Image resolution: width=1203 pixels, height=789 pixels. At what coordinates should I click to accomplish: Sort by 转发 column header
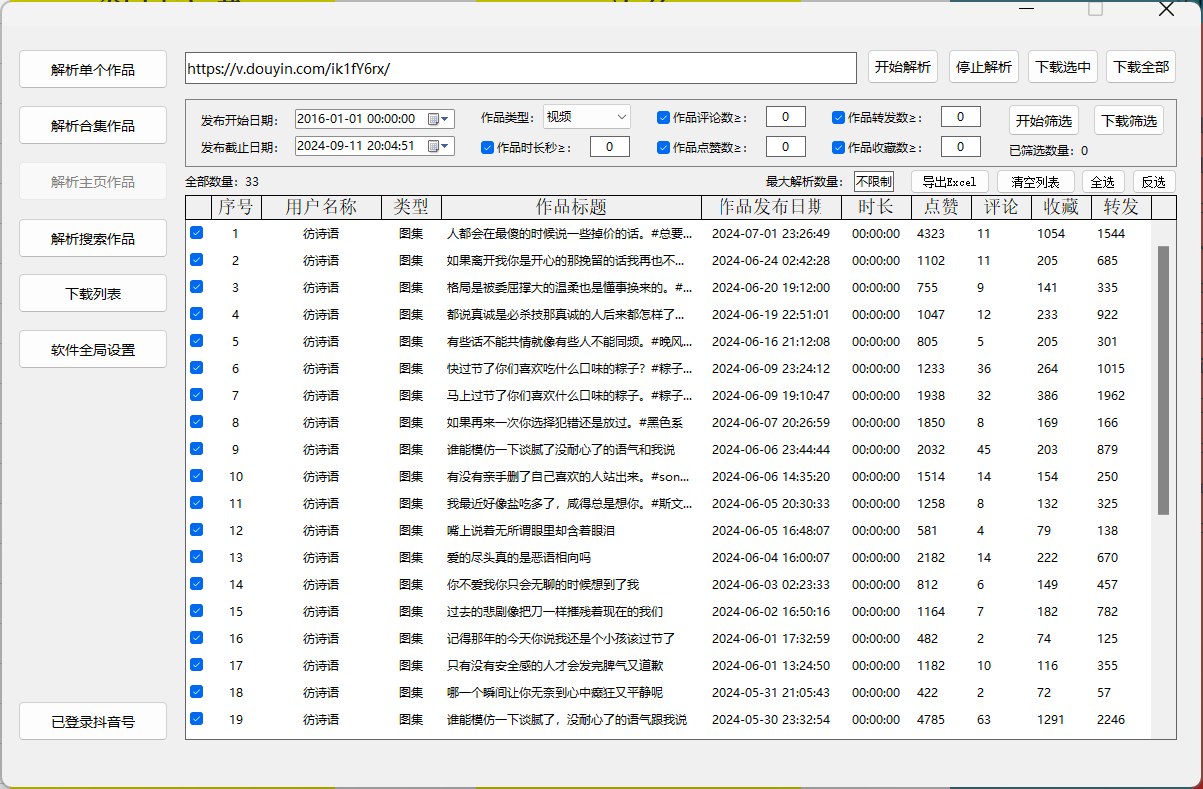click(1121, 207)
